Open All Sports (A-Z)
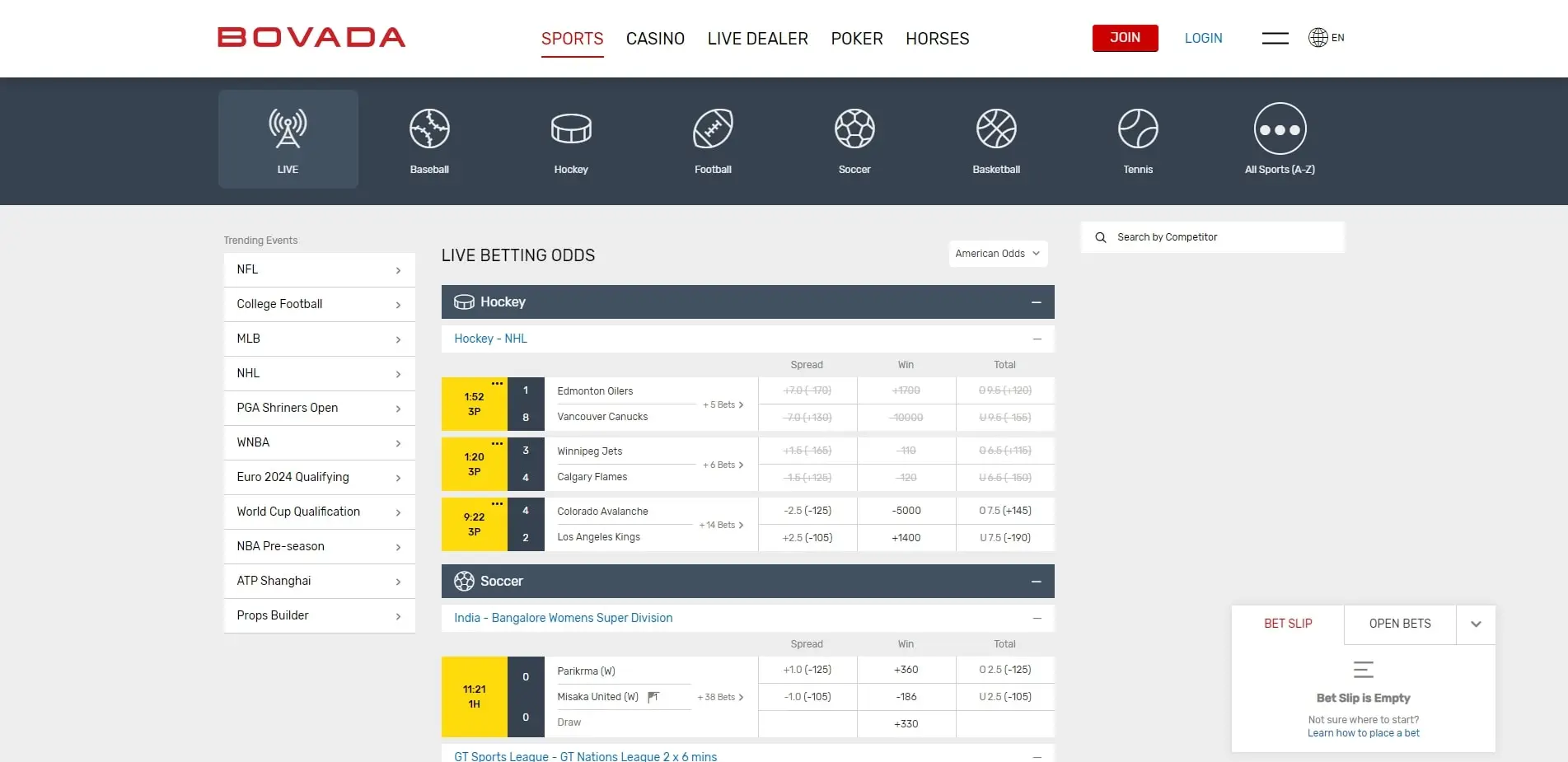1568x762 pixels. [x=1280, y=138]
